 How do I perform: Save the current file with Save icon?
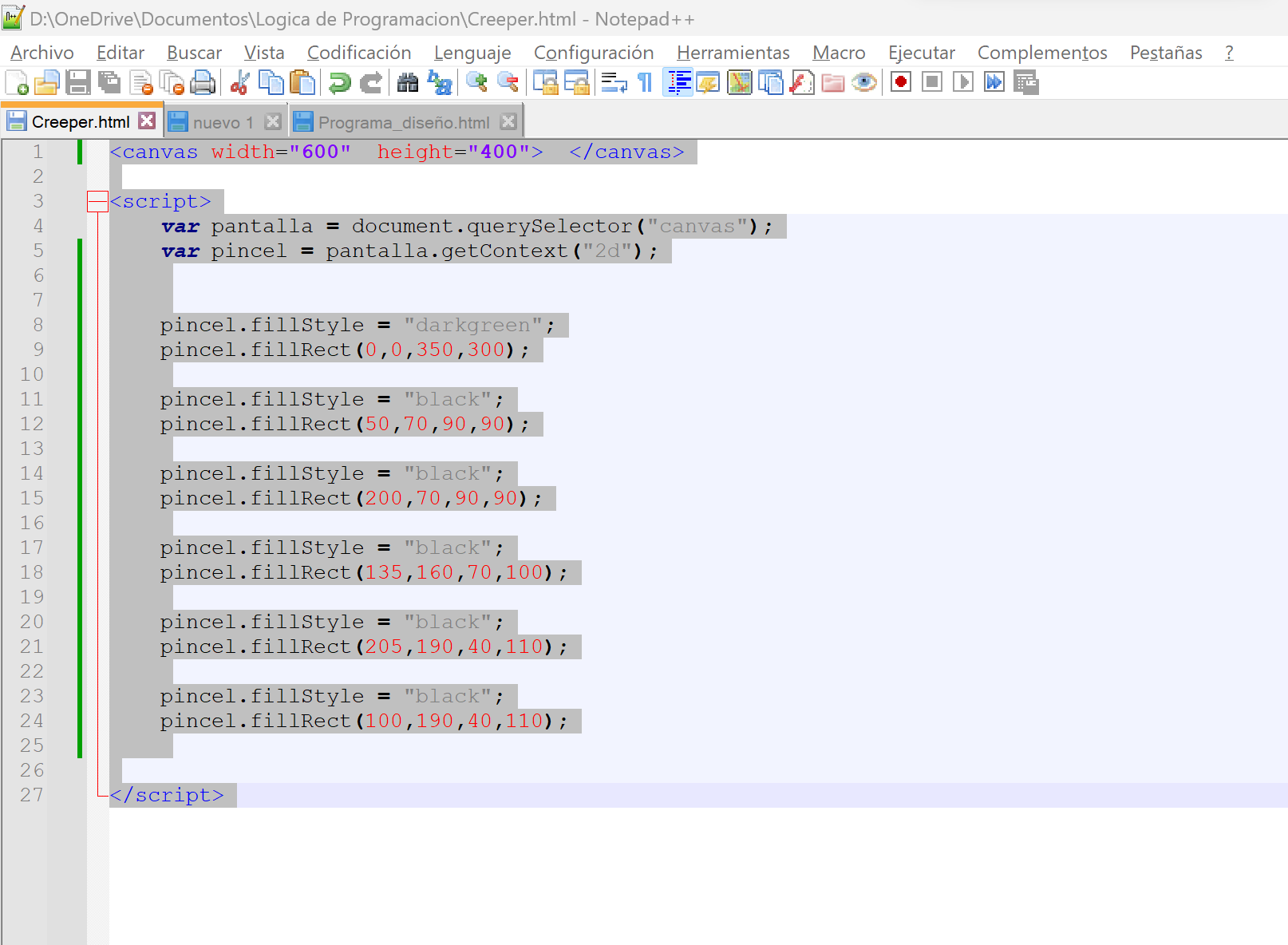coord(77,82)
